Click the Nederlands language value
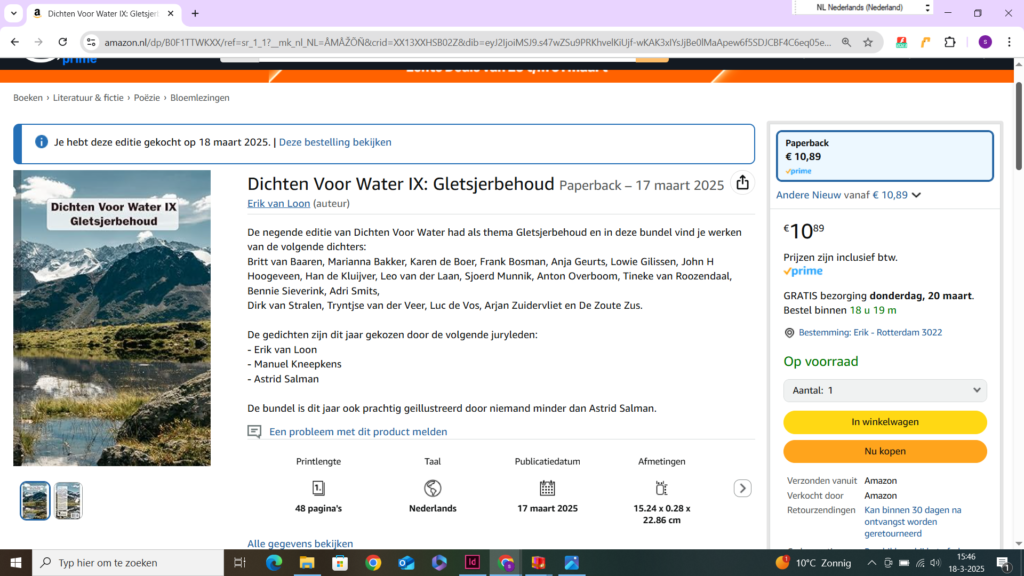 [432, 508]
